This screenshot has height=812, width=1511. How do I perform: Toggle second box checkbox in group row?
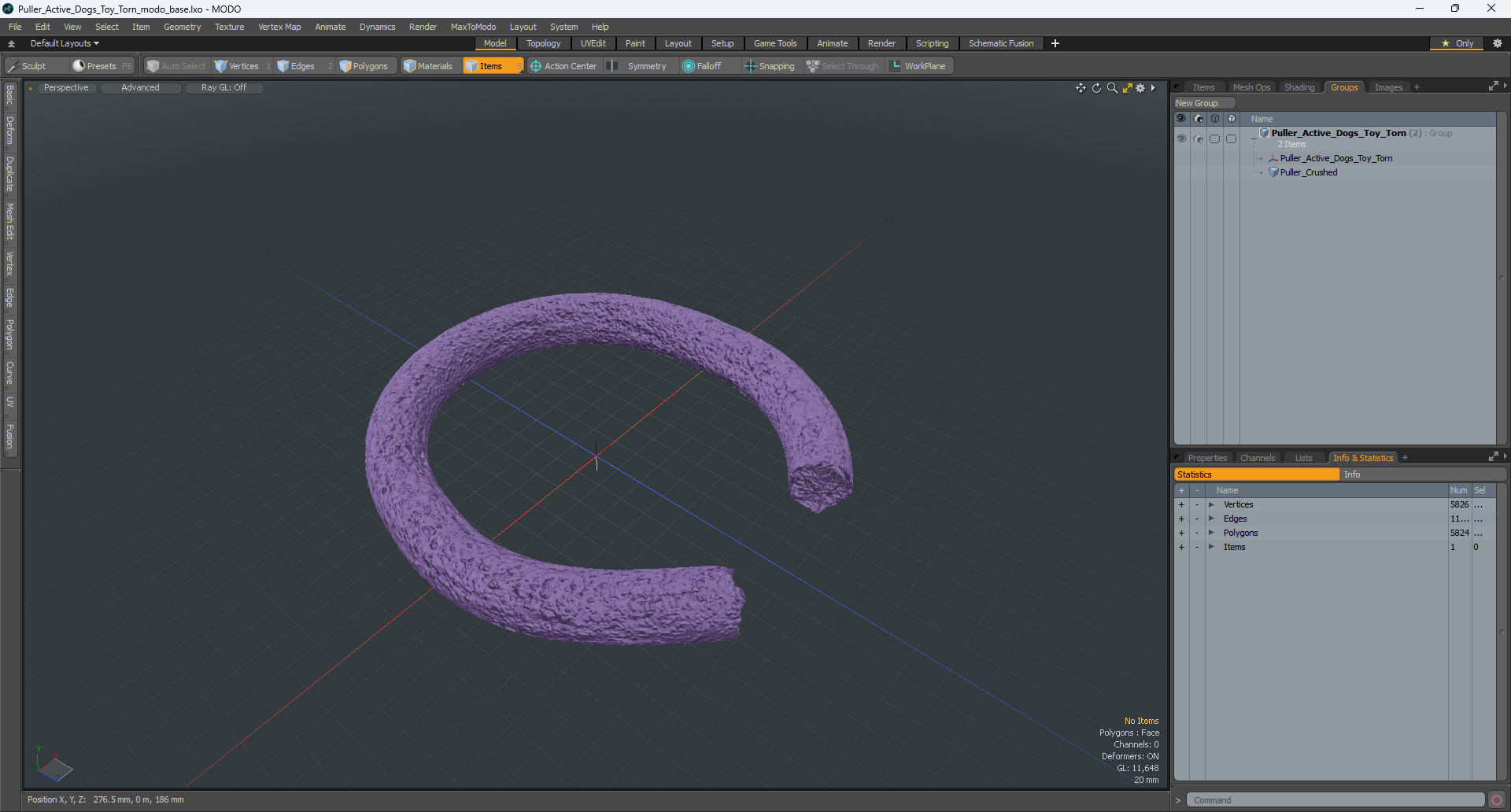[1232, 138]
